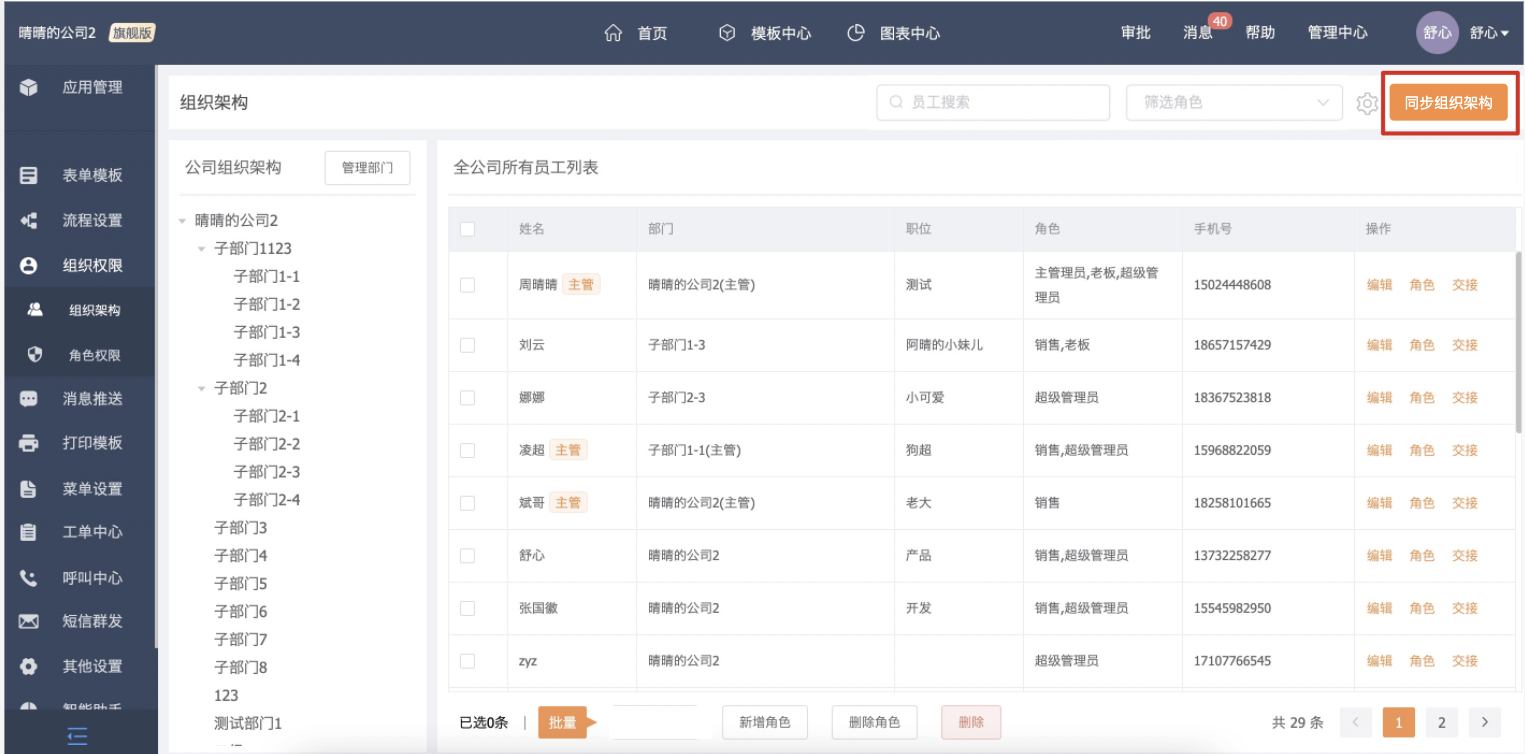Collapse the 子部门2 tree node arrow
Viewport: 1525px width, 754px height.
click(201, 388)
